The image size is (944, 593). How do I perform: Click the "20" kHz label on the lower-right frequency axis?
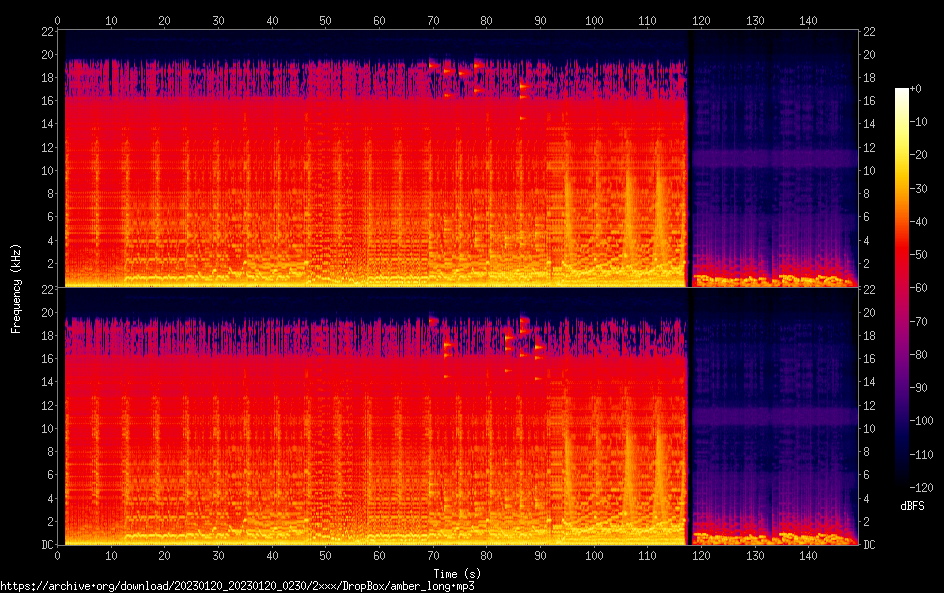pos(870,312)
